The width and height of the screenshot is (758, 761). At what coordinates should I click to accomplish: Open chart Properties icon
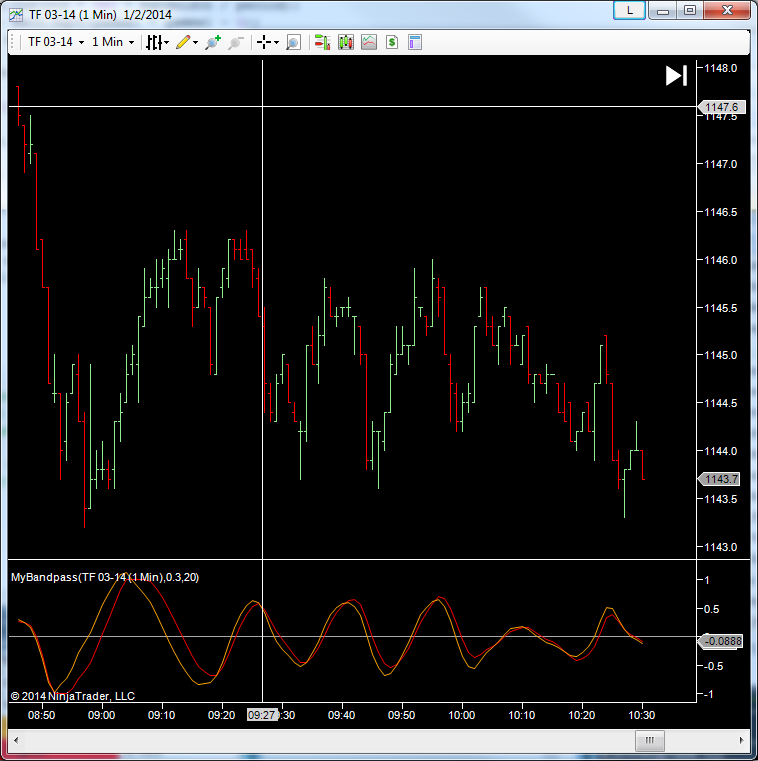pyautogui.click(x=415, y=42)
